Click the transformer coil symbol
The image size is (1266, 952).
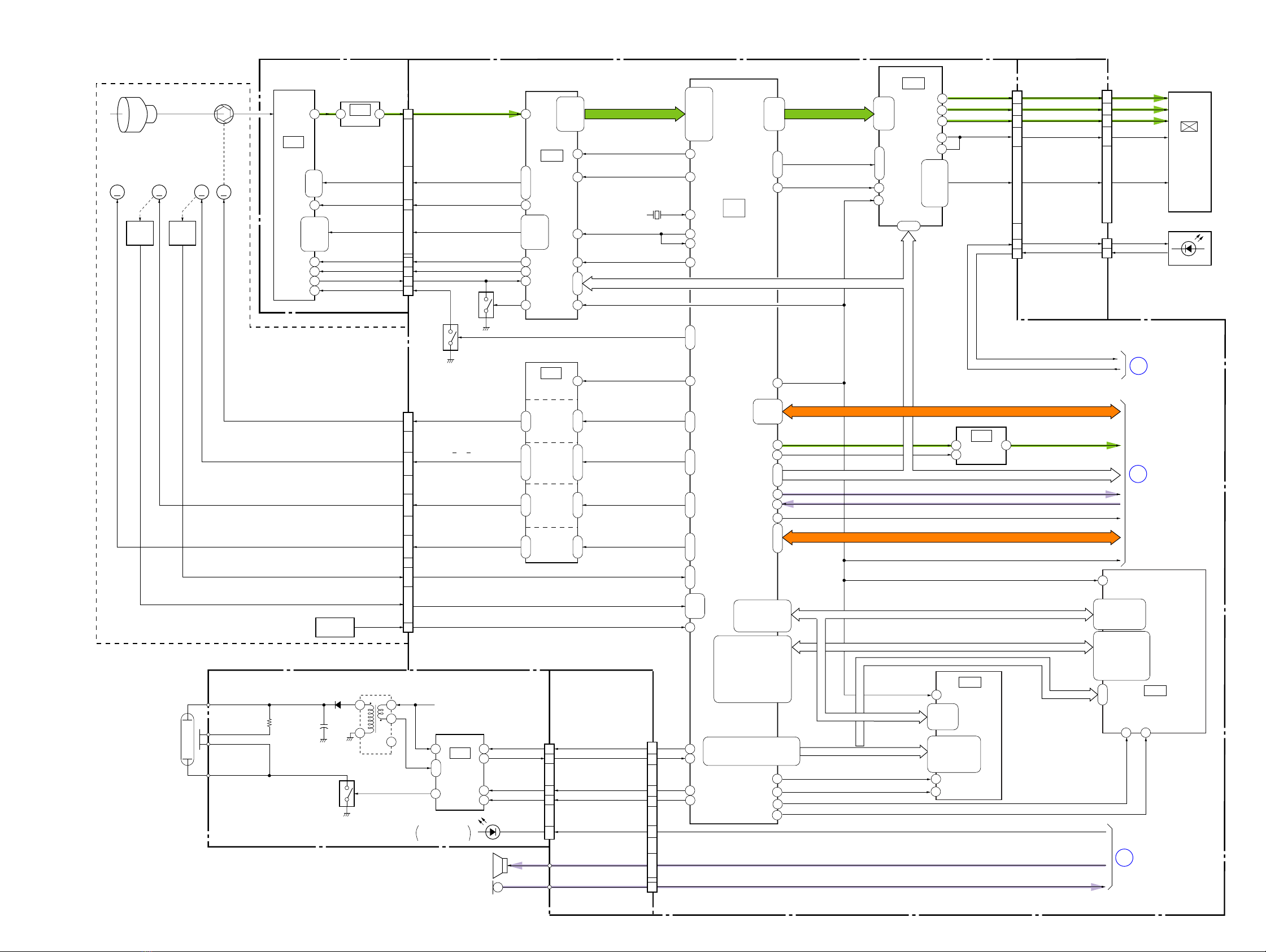tap(376, 720)
